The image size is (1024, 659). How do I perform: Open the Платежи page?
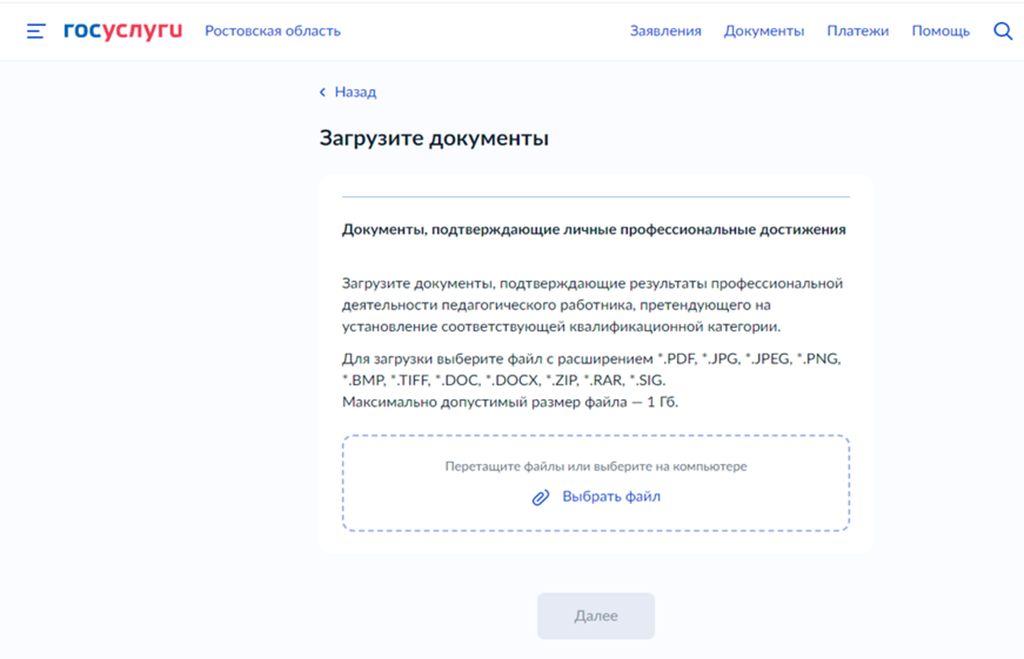click(857, 31)
